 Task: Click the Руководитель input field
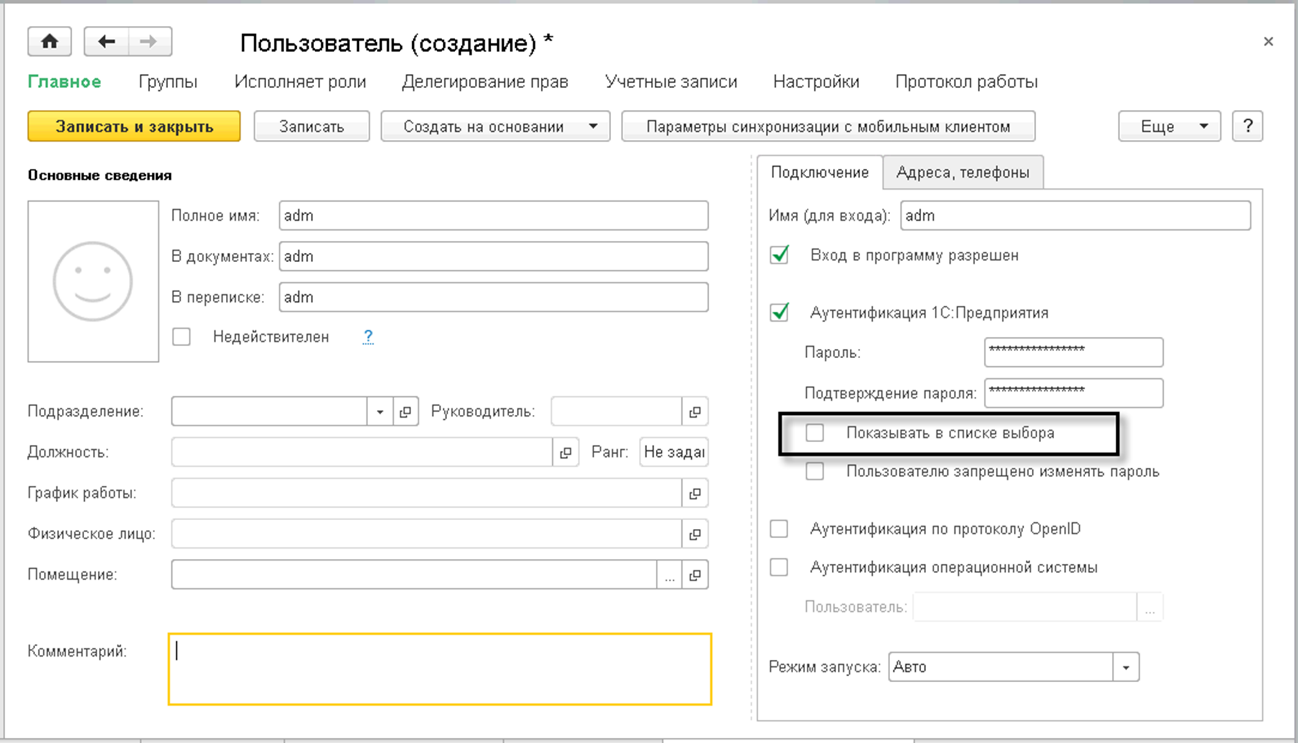[617, 412]
